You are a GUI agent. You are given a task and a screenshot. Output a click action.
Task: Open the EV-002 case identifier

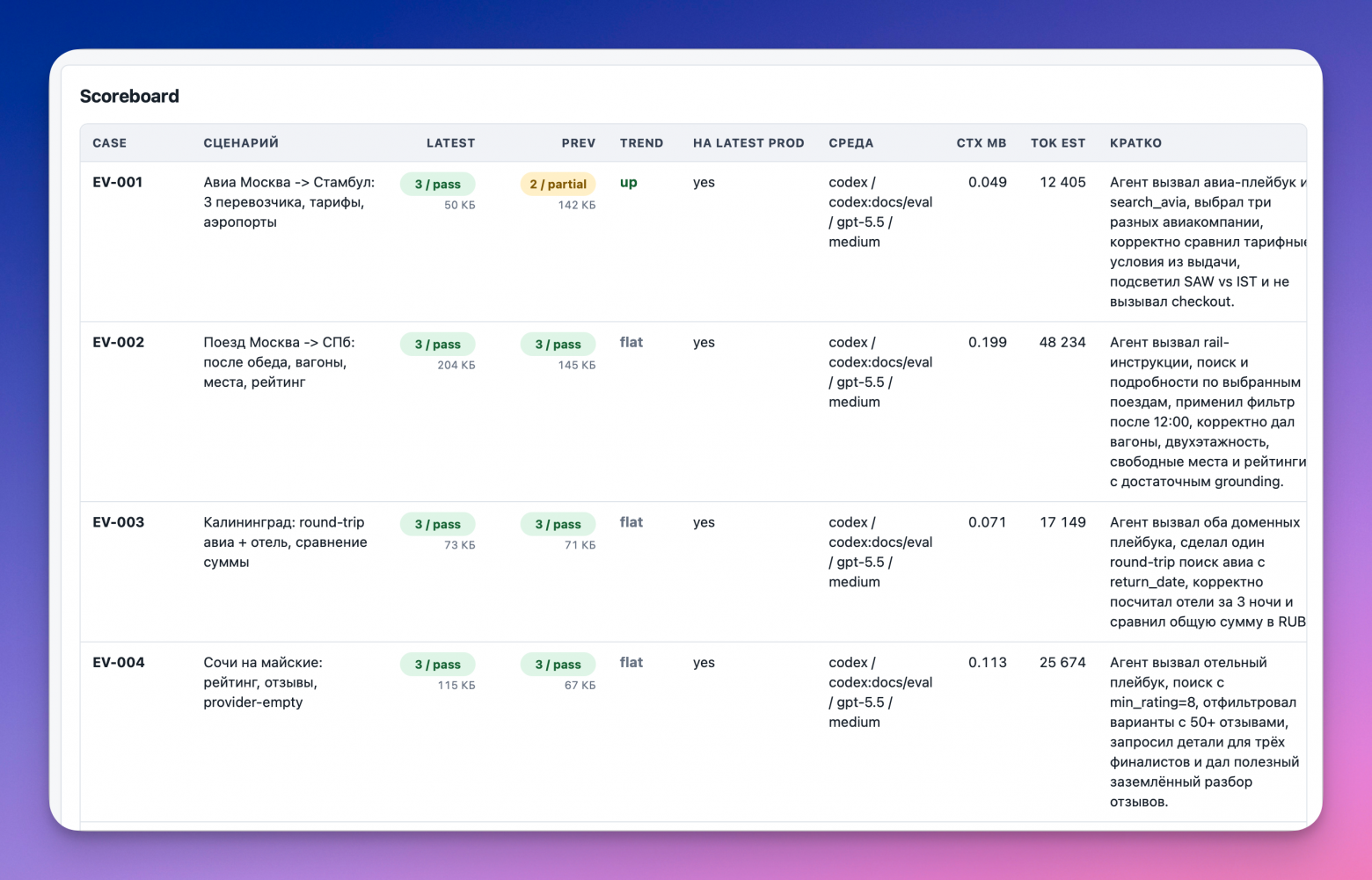(x=118, y=343)
